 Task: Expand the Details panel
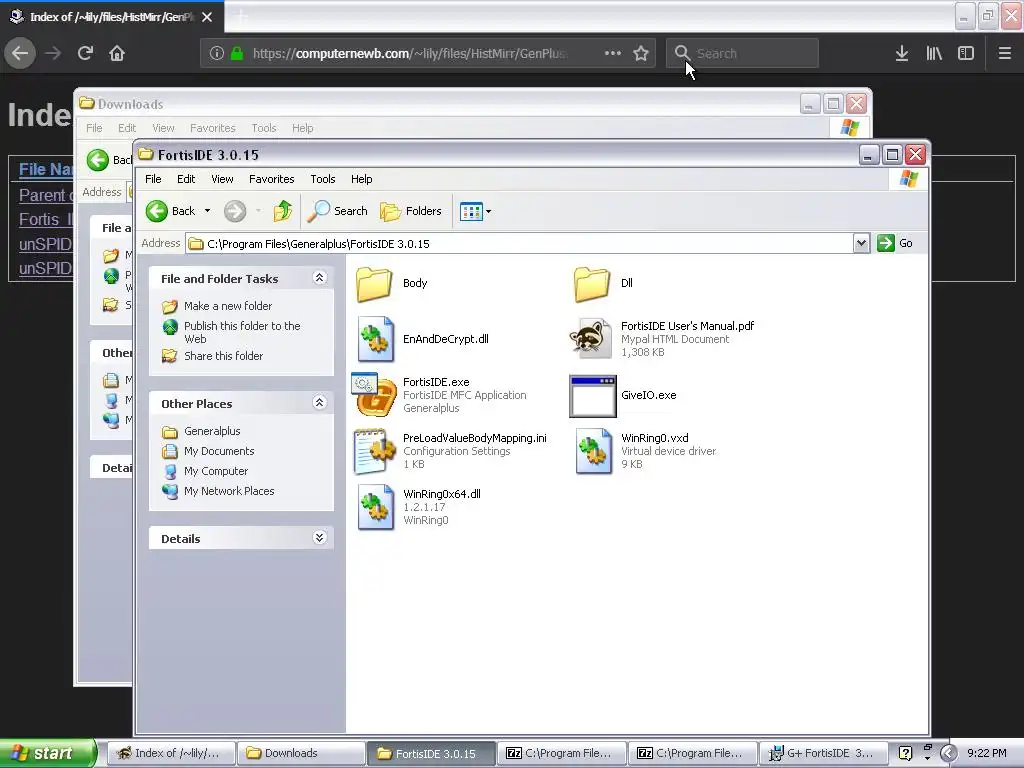pos(319,537)
